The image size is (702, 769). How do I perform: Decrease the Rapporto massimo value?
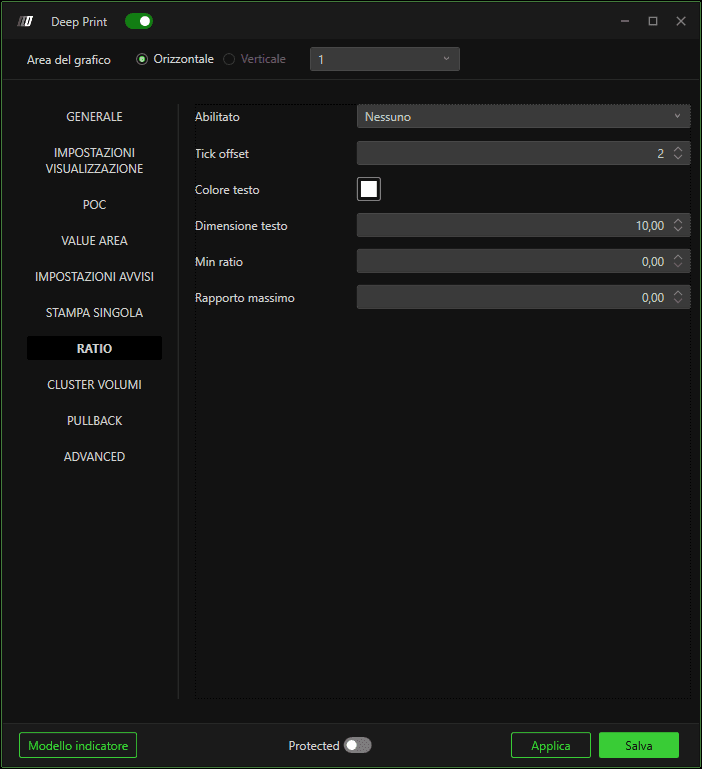click(677, 302)
